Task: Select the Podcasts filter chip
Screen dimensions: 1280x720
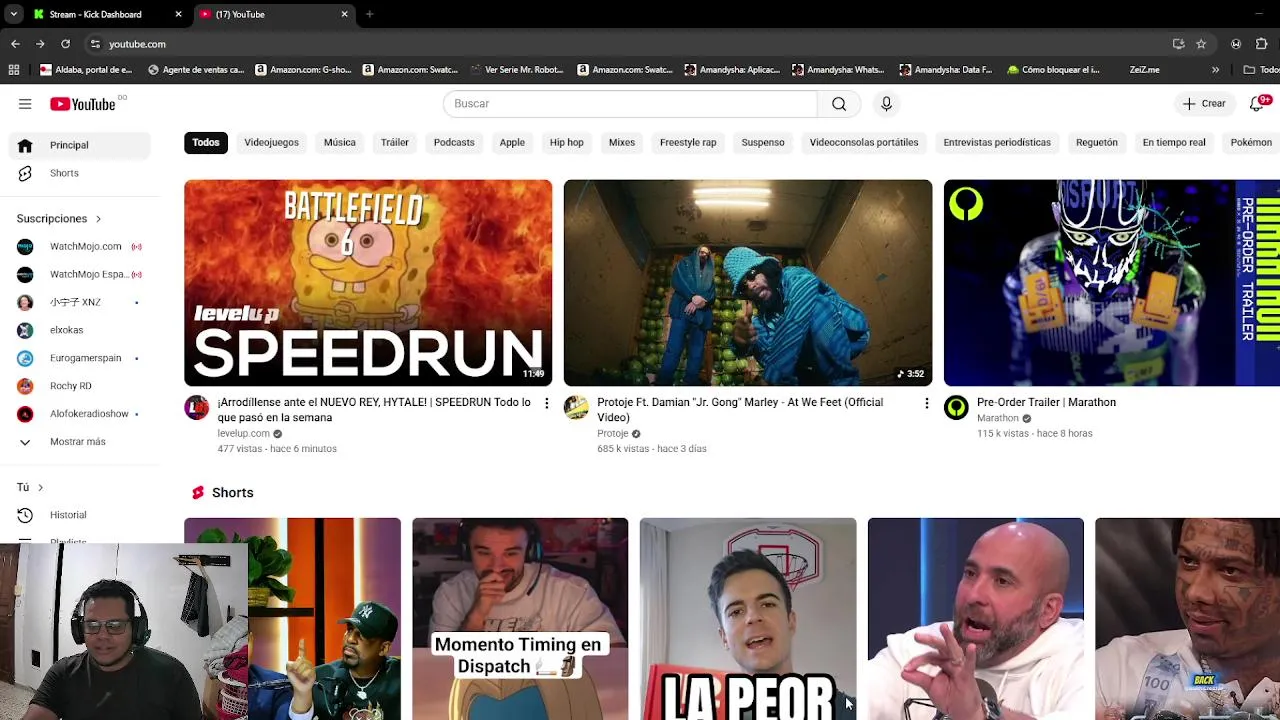Action: click(x=454, y=142)
